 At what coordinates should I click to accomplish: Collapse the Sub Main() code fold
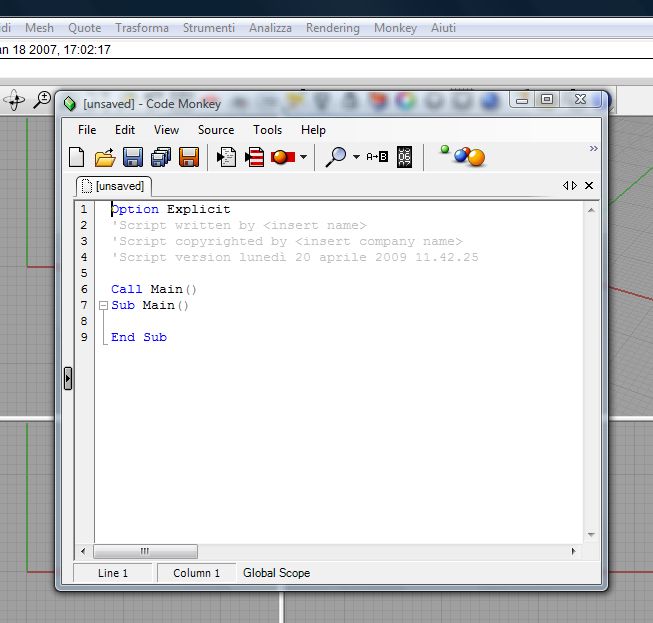[103, 306]
